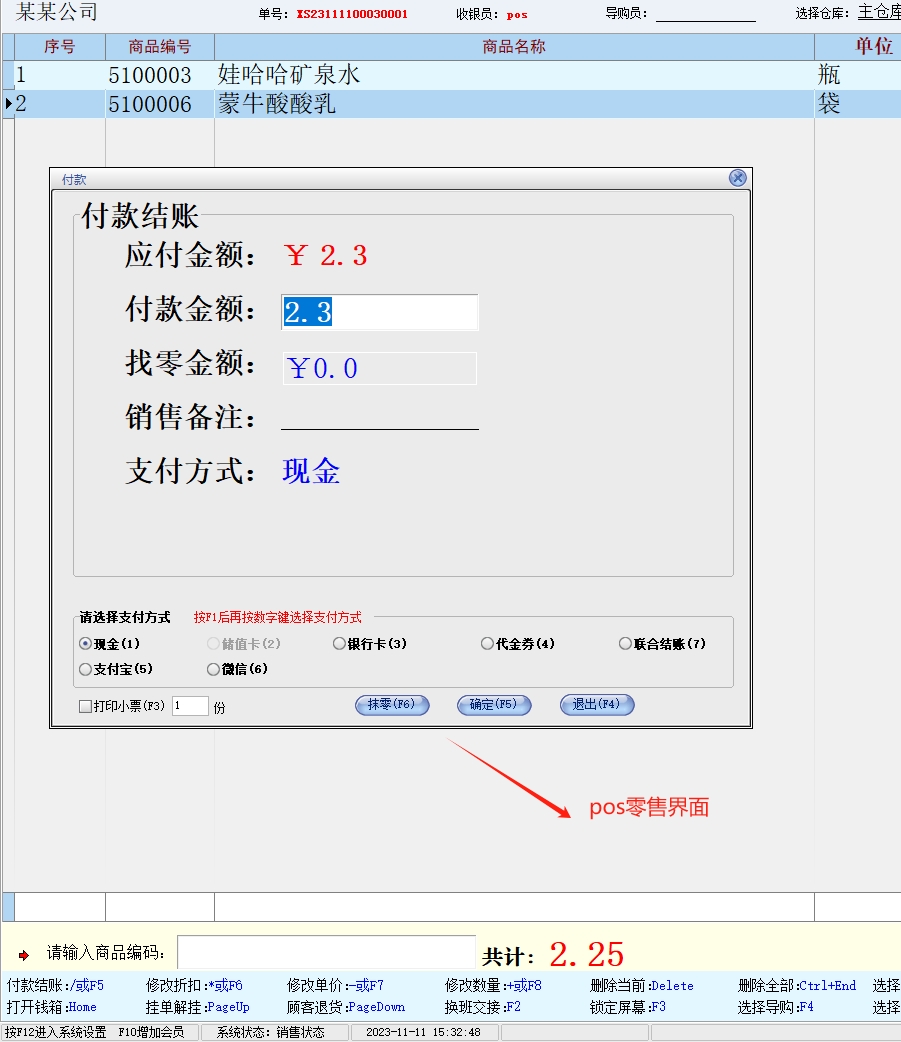Image resolution: width=901 pixels, height=1042 pixels.
Task: Select 银行卡(3) payment method
Action: (x=340, y=644)
